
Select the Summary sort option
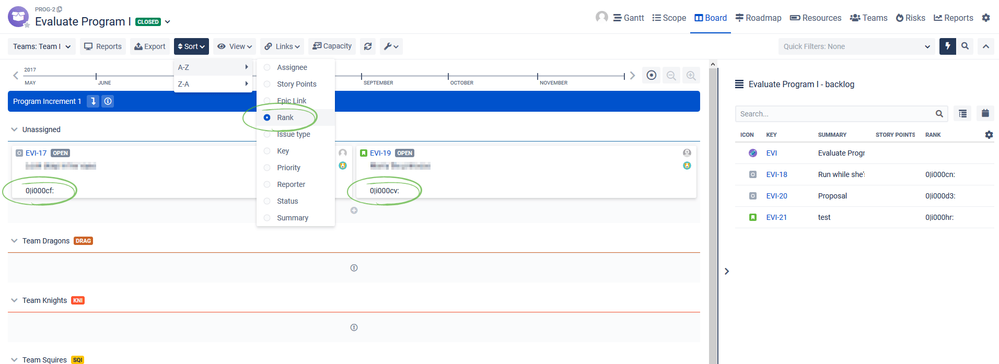pos(296,218)
